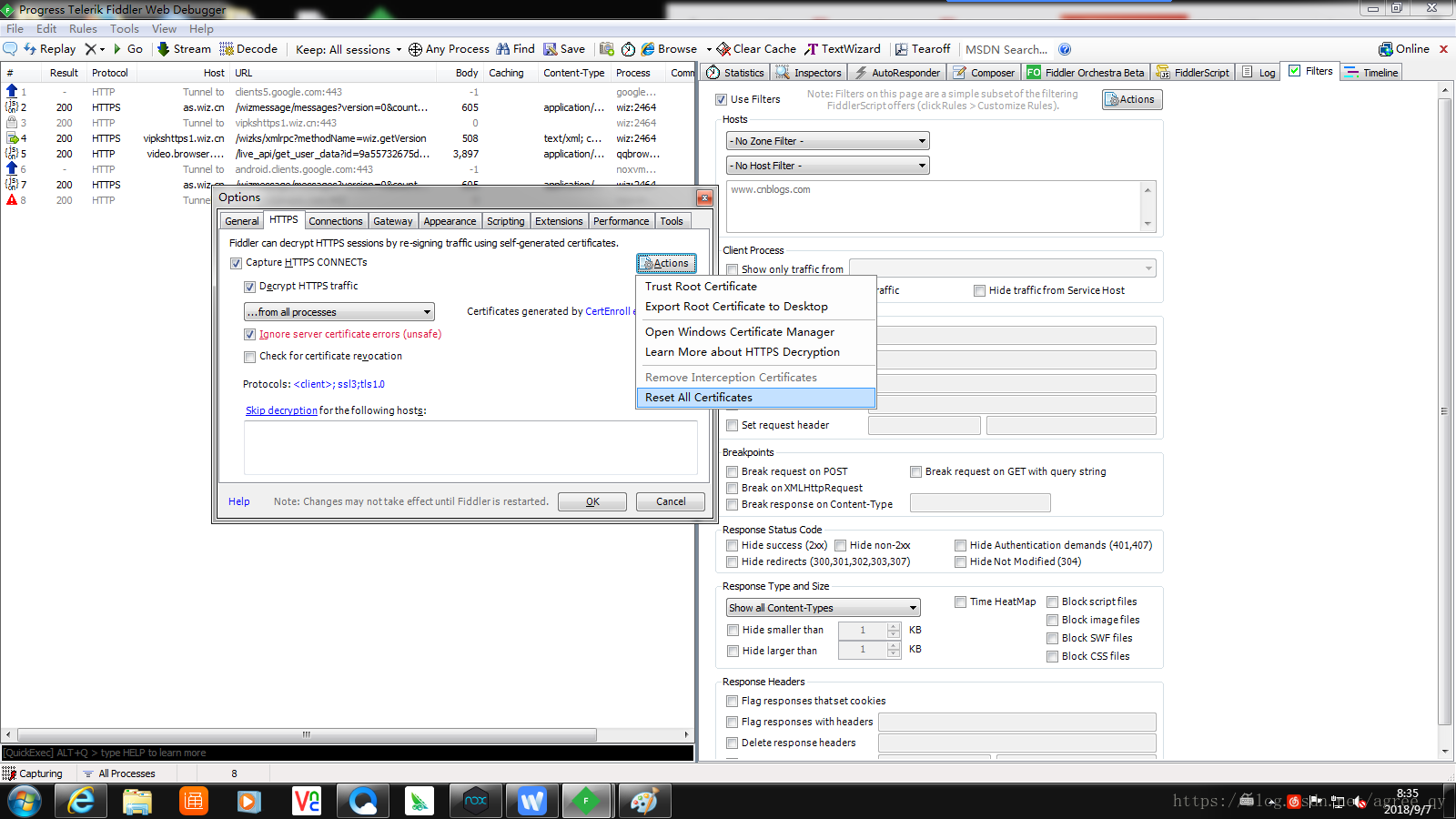
Task: Click the Browse IE icon
Action: (x=648, y=49)
